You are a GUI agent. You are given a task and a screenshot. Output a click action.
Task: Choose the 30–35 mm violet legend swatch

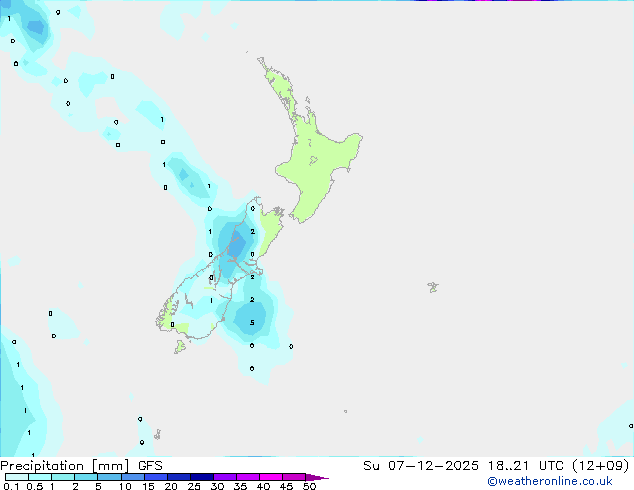coord(225,477)
